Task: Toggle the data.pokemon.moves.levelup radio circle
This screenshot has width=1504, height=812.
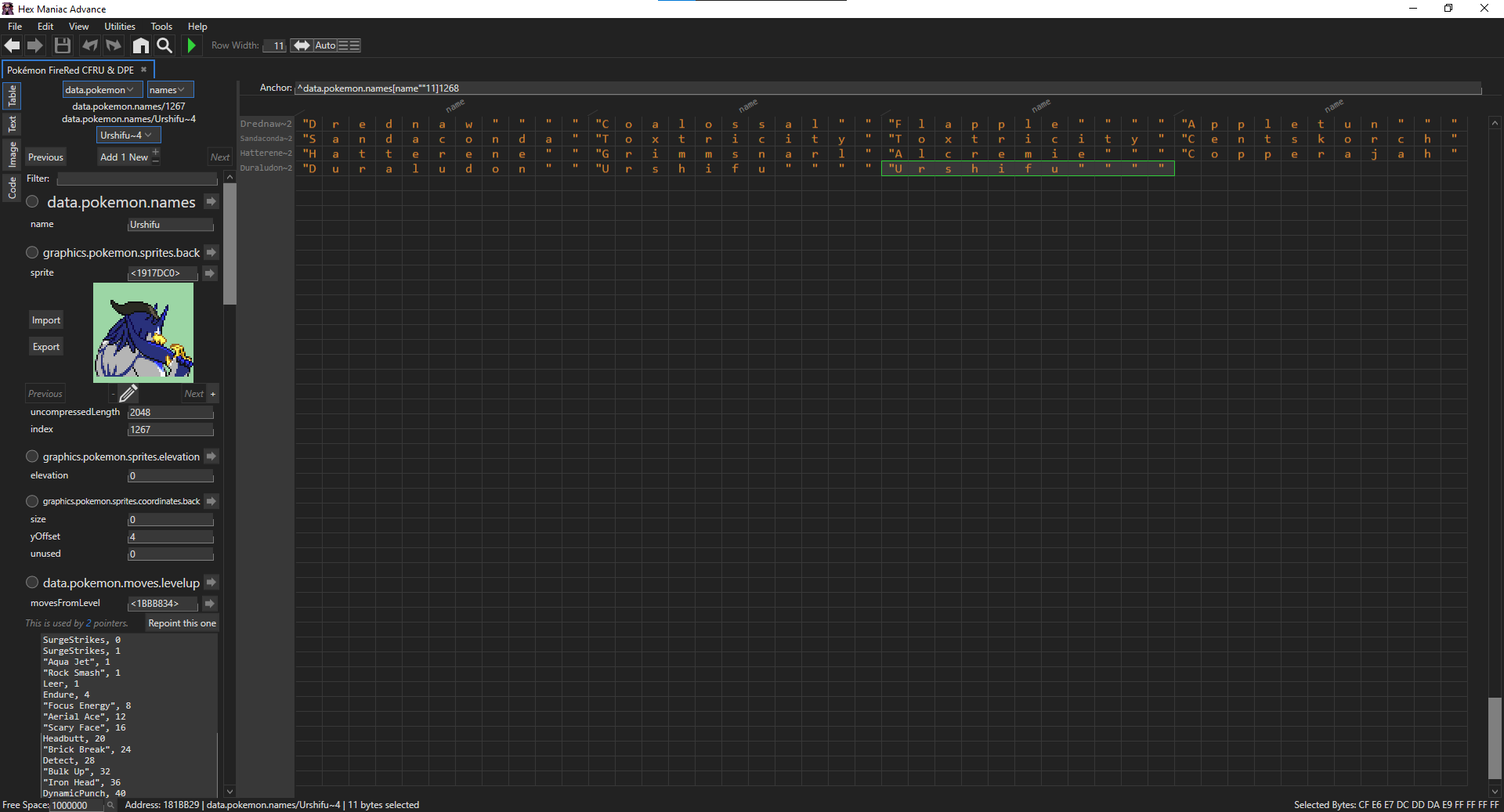Action: pos(32,583)
